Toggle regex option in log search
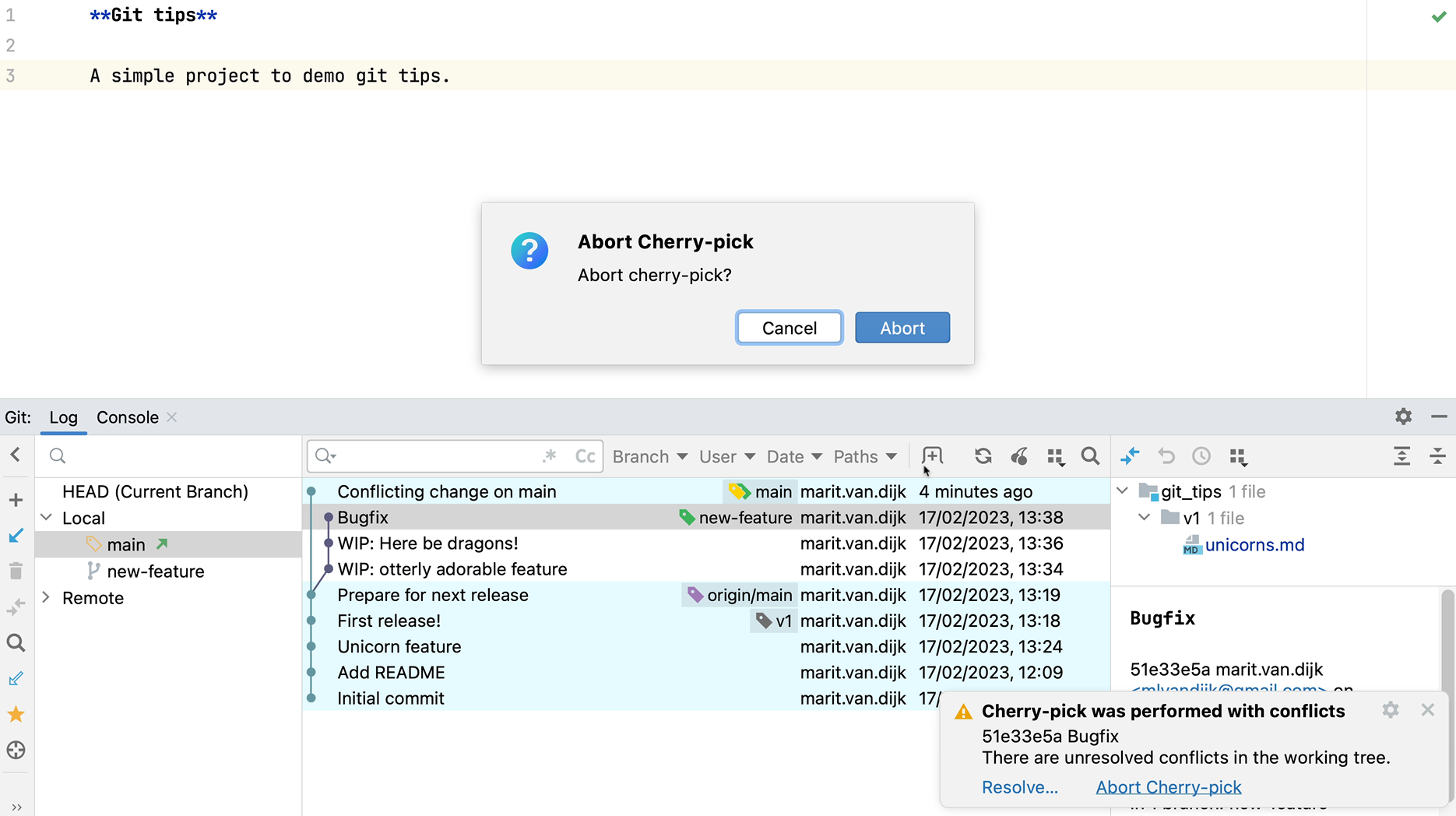 coord(550,456)
